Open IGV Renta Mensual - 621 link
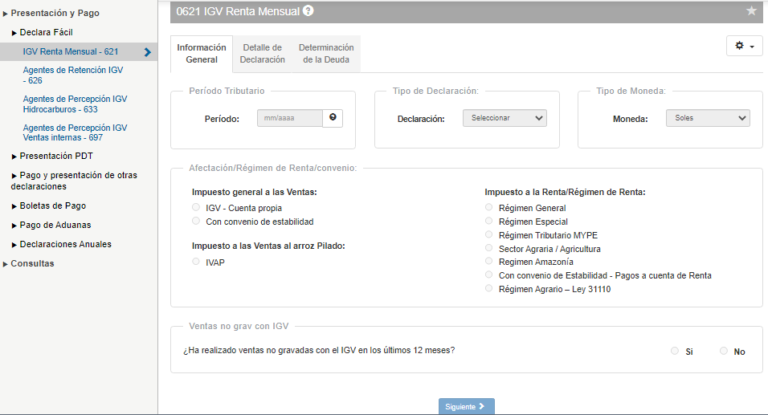 (71, 51)
